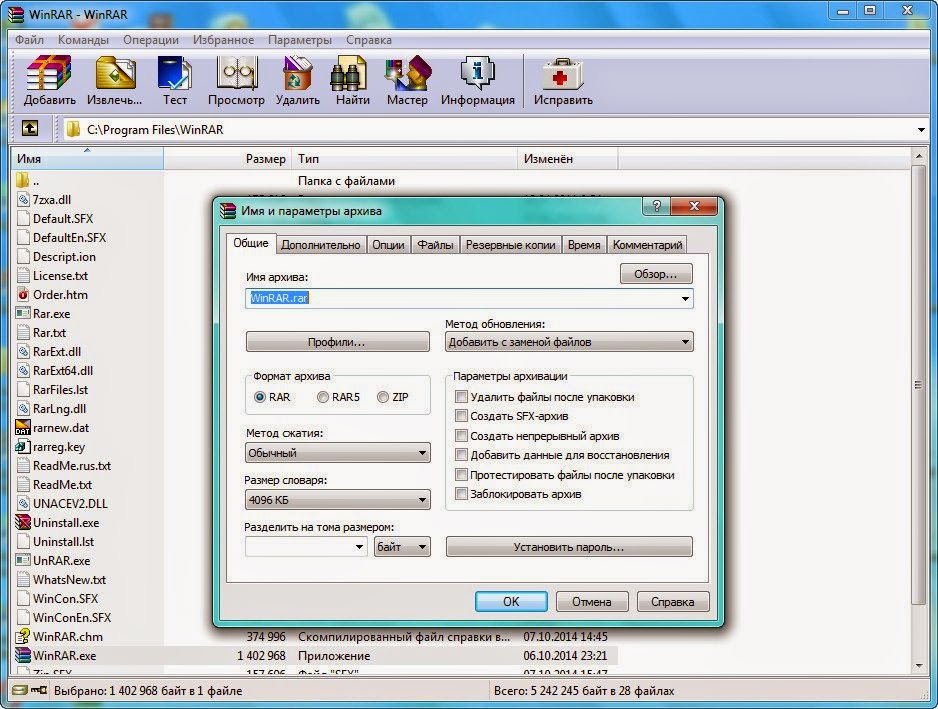The image size is (938, 709).
Task: Click the 7zxa.dll file icon
Action: (23, 199)
